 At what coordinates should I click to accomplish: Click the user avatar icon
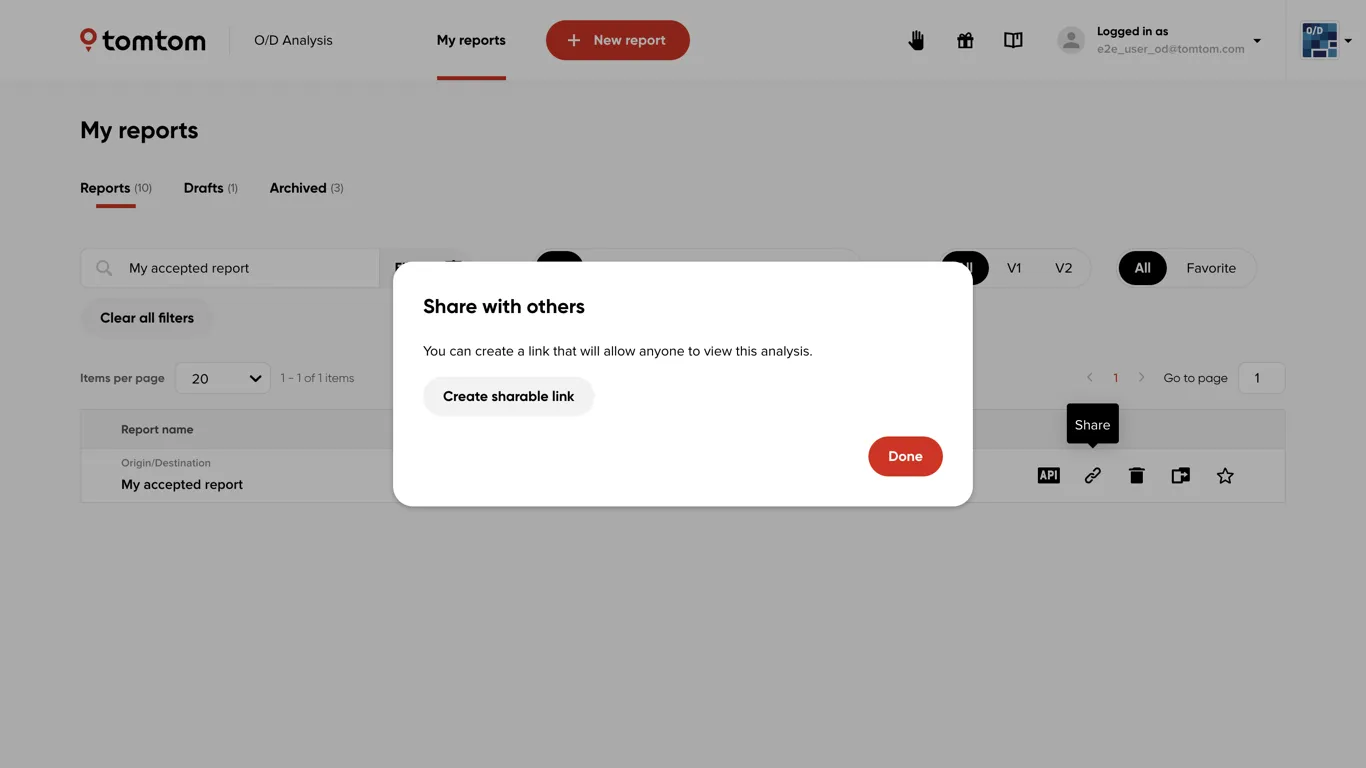coord(1071,40)
